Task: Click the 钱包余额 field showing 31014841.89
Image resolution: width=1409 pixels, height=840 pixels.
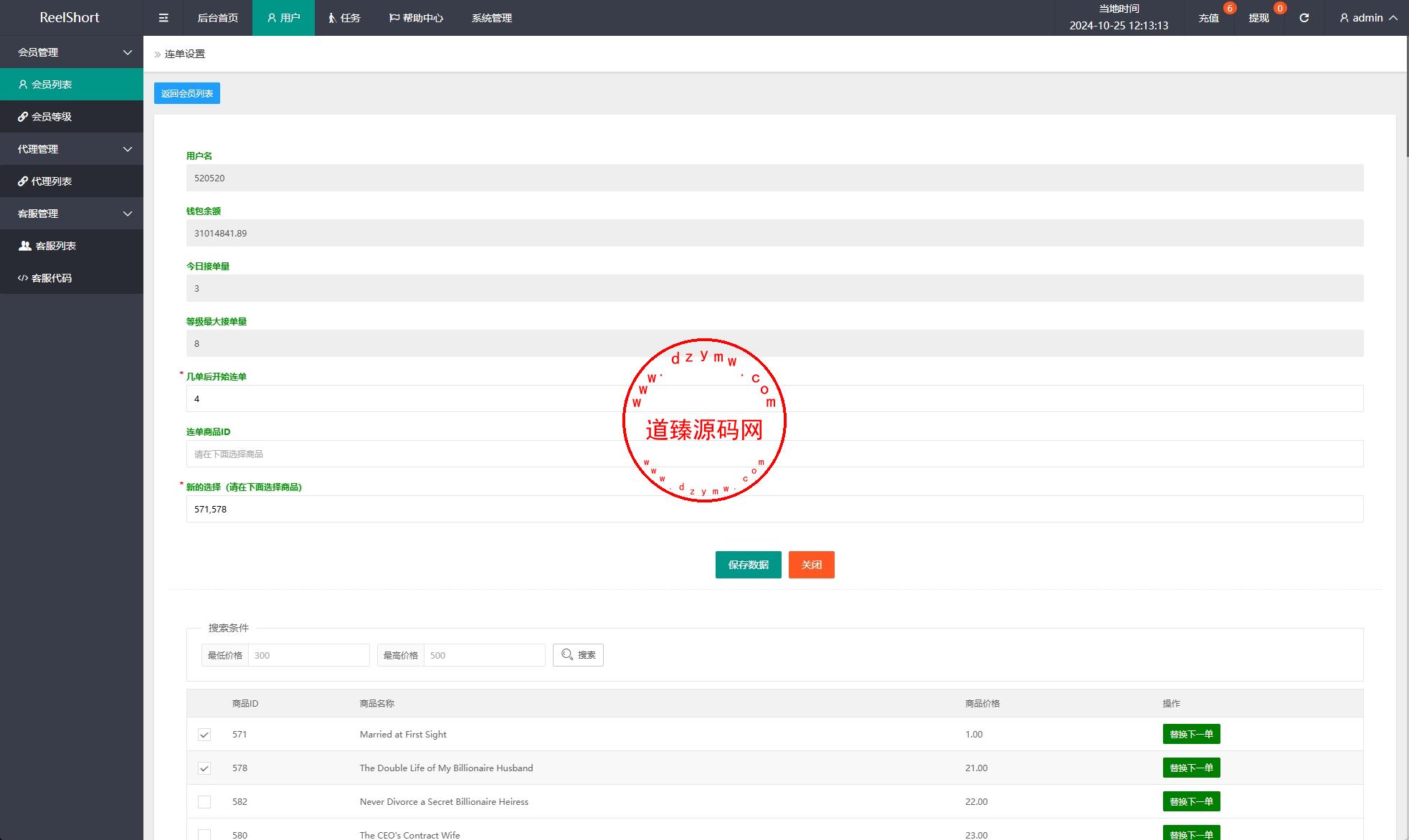Action: pos(774,233)
